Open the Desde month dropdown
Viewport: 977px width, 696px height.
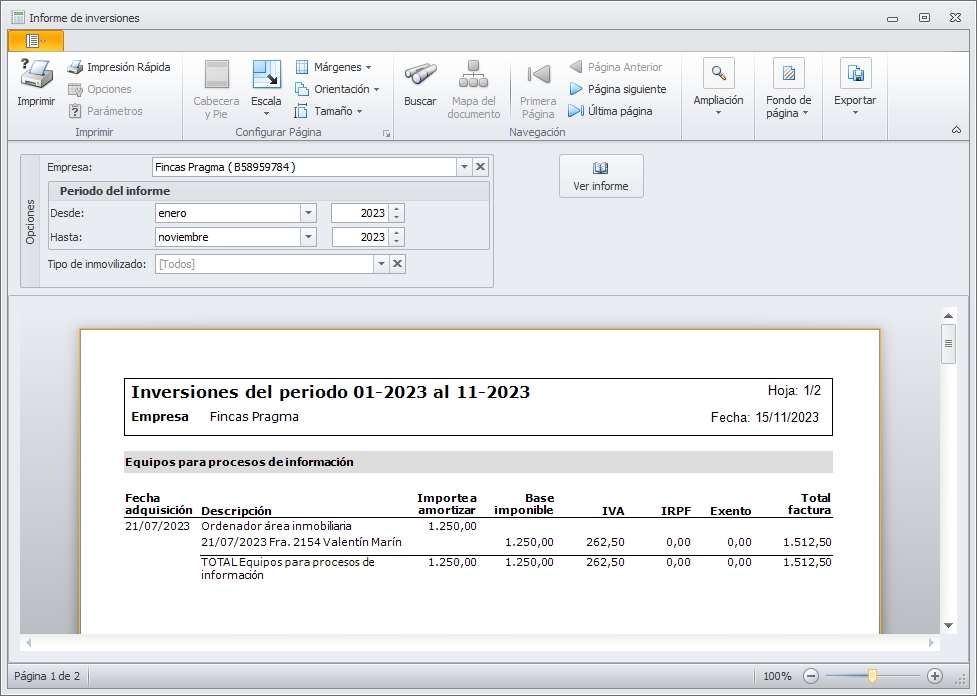308,213
